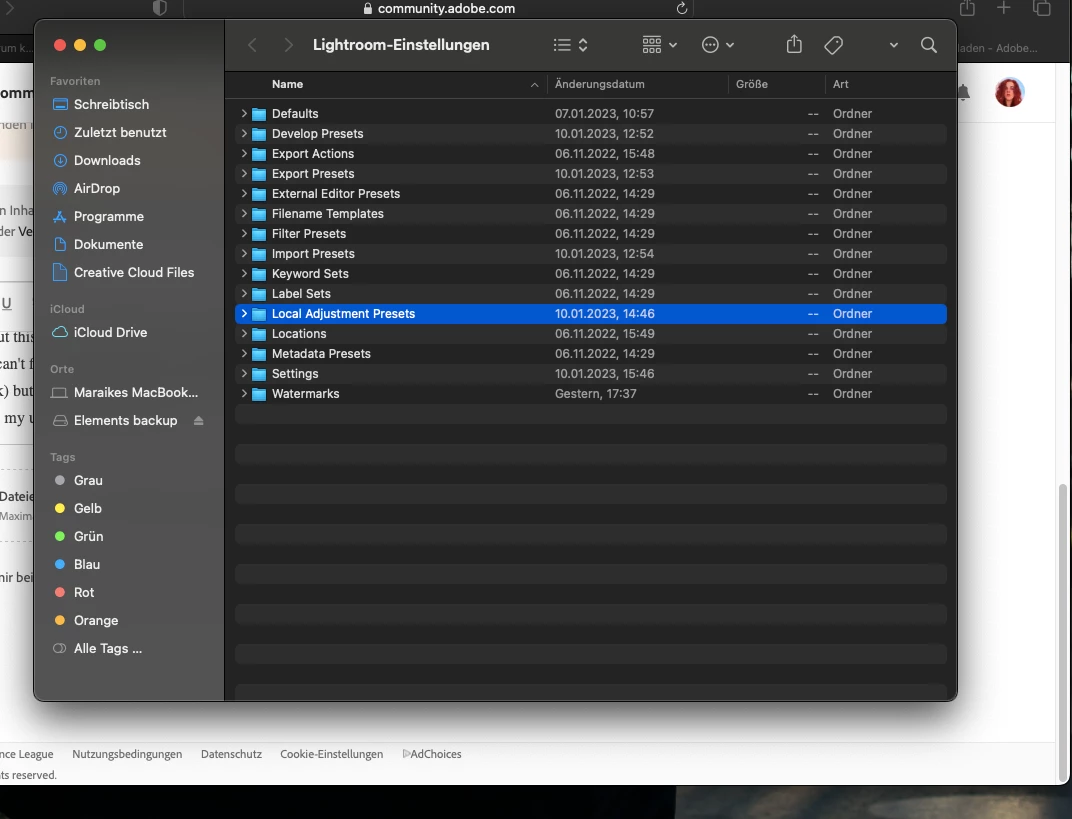
Task: Open Downloads in the sidebar
Action: point(107,161)
